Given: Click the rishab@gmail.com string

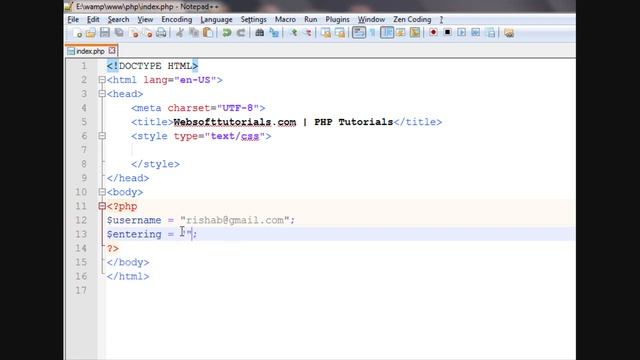Looking at the screenshot, I should (x=235, y=220).
